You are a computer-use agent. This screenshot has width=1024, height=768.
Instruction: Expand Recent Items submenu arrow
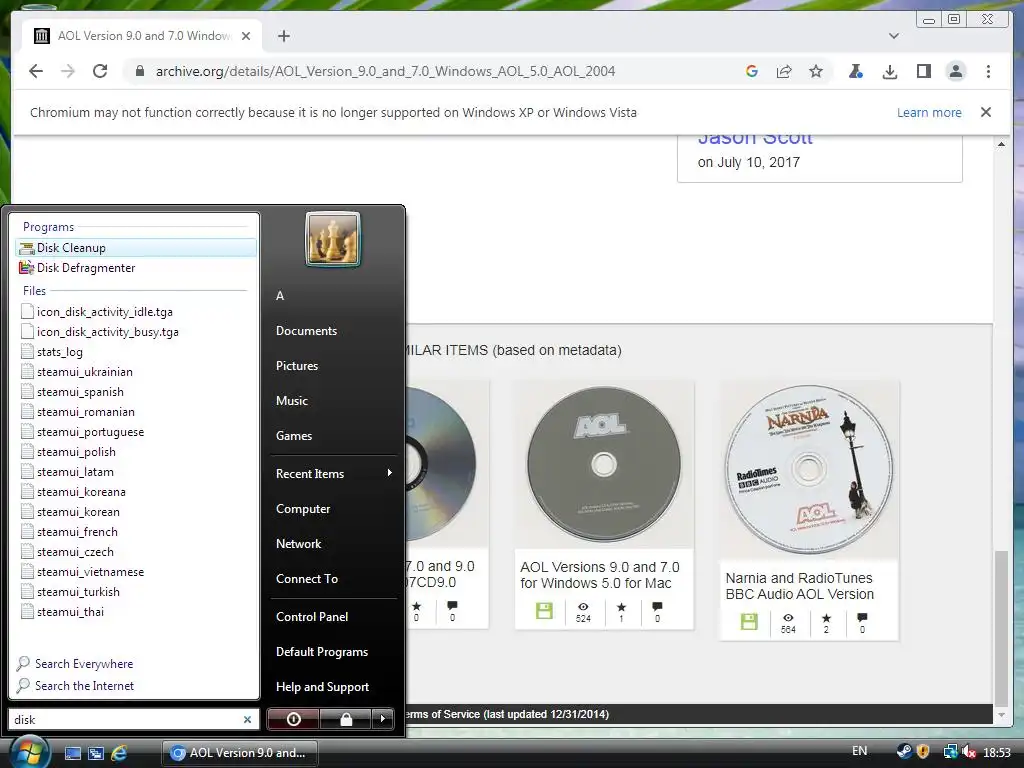click(x=389, y=473)
